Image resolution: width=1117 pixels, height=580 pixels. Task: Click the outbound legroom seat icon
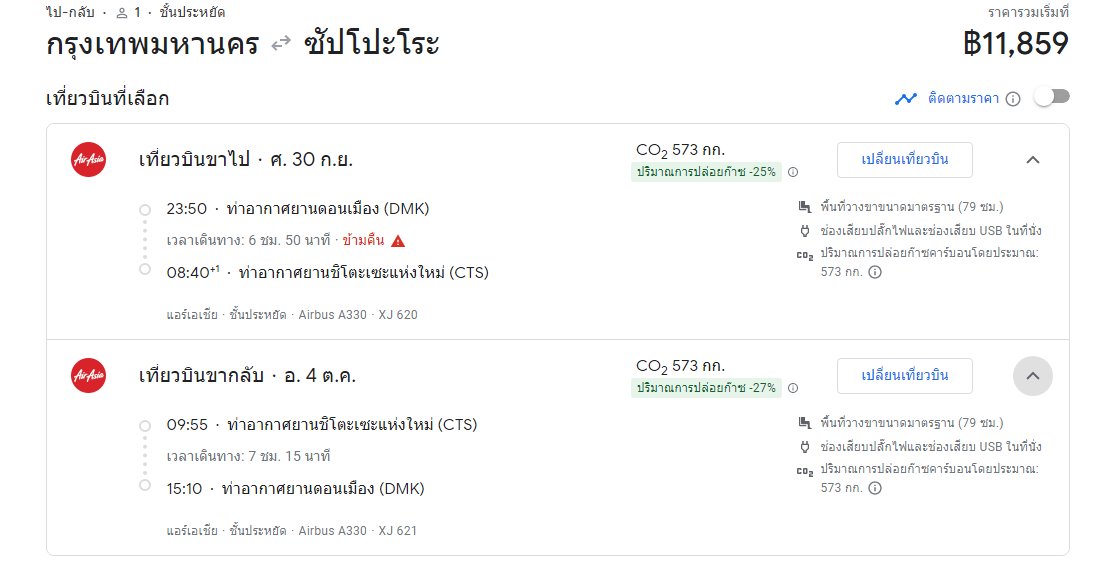point(804,207)
